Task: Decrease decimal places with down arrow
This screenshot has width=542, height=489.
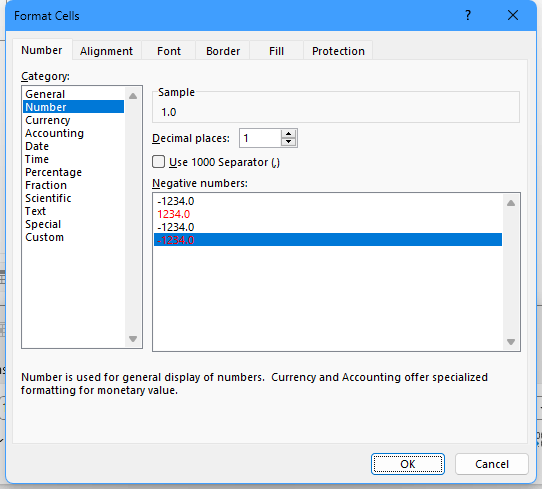Action: coord(289,142)
